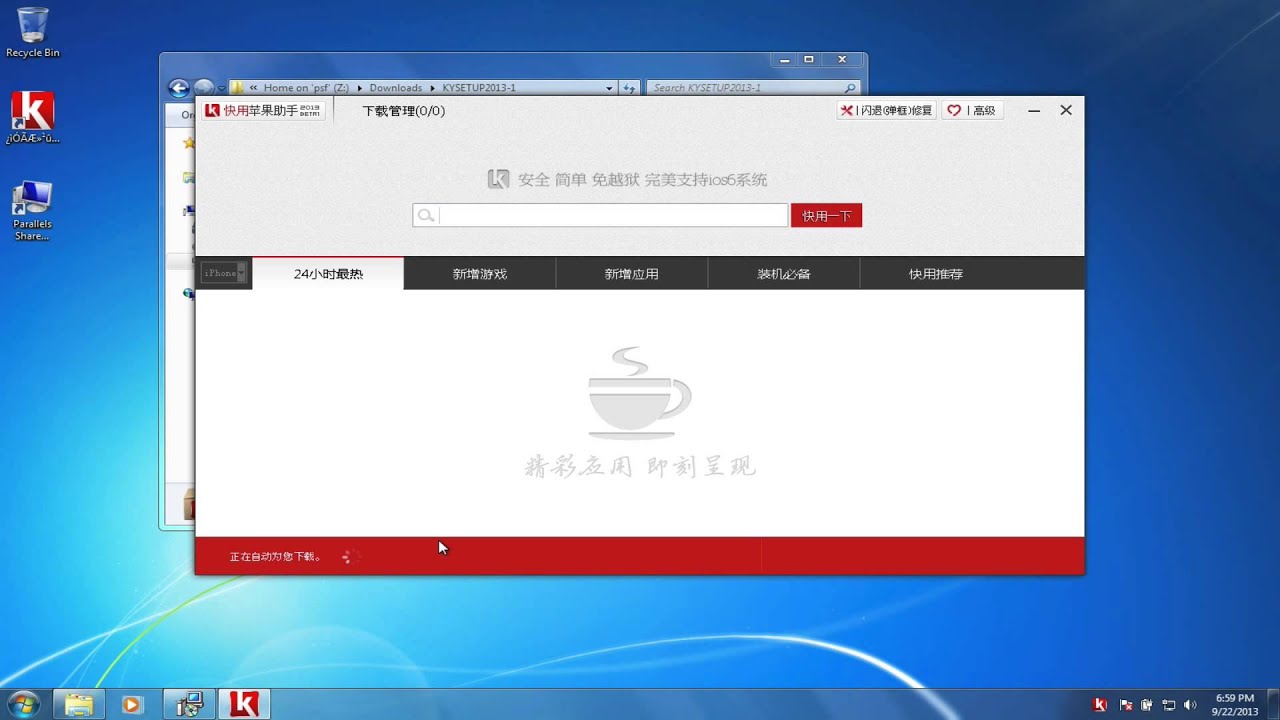1280x720 pixels.
Task: Click the 正在自动为您下载 status text
Action: 275,557
